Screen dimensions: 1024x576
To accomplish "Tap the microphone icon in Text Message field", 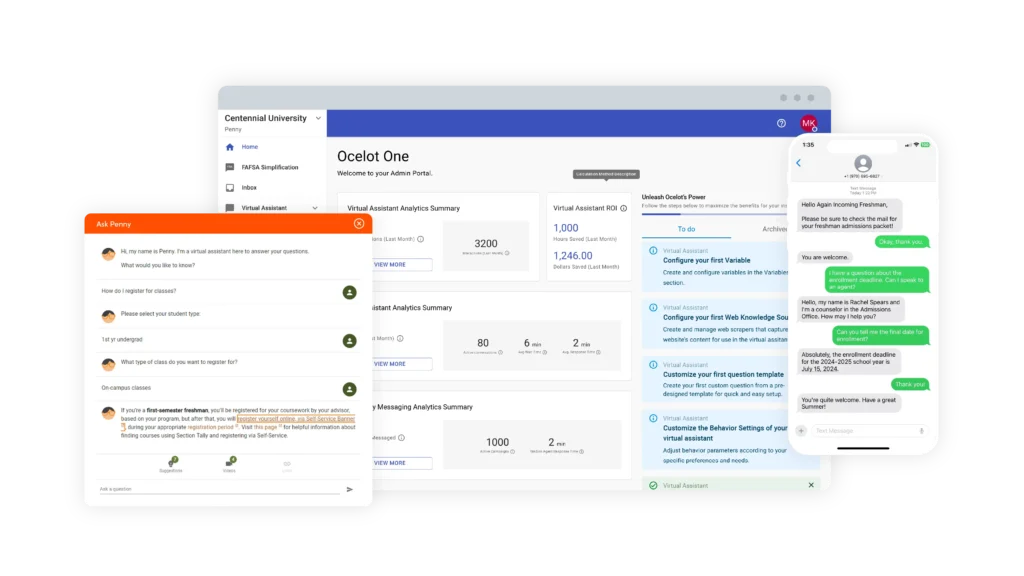I will (x=921, y=431).
